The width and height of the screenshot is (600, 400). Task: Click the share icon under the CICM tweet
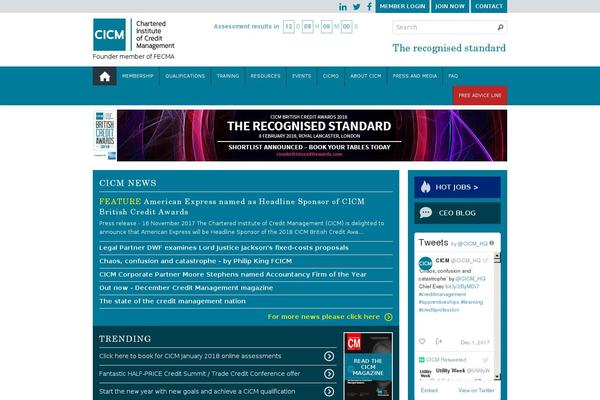coord(439,341)
